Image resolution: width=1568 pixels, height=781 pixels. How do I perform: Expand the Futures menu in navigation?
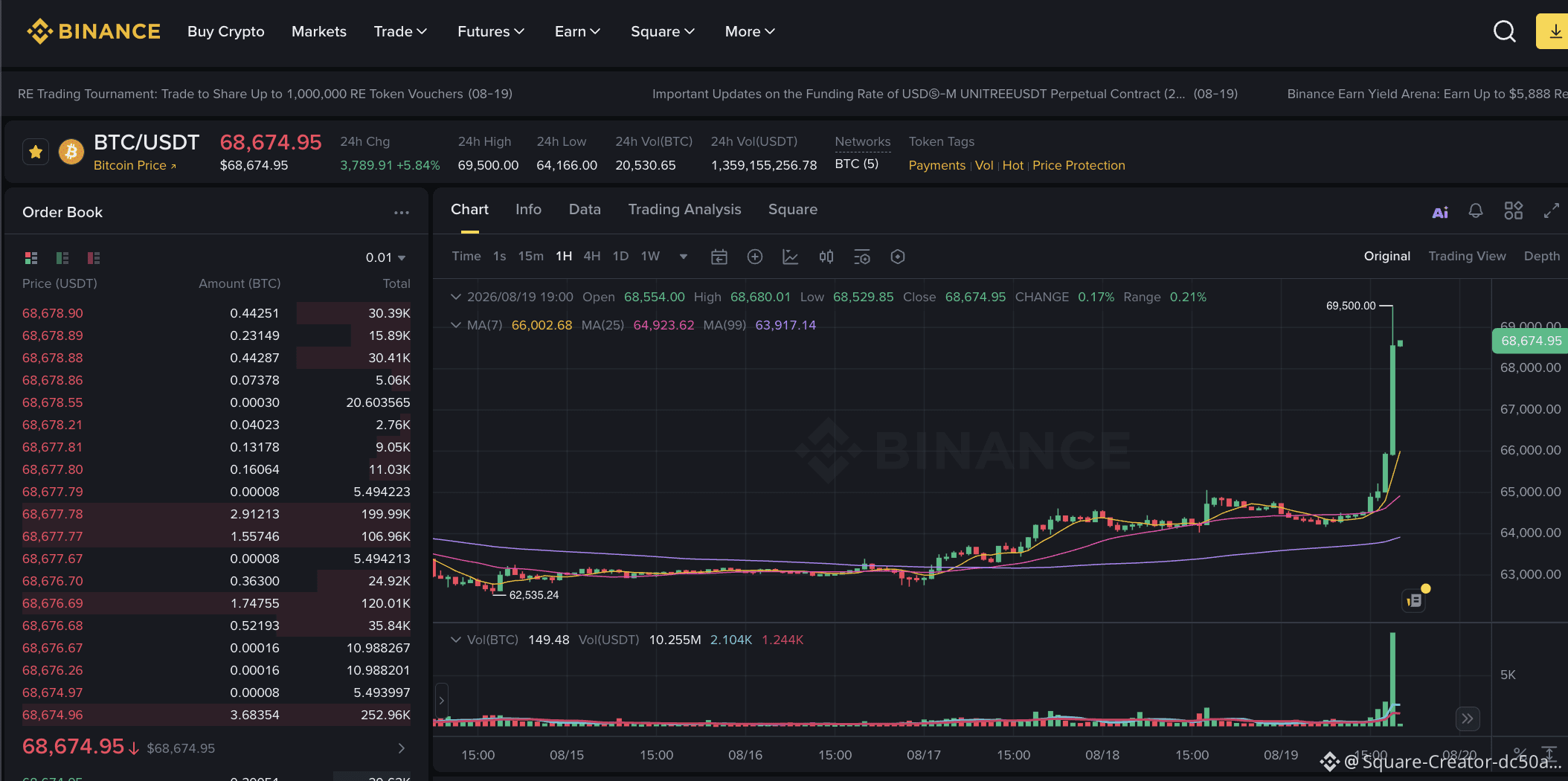[x=491, y=31]
